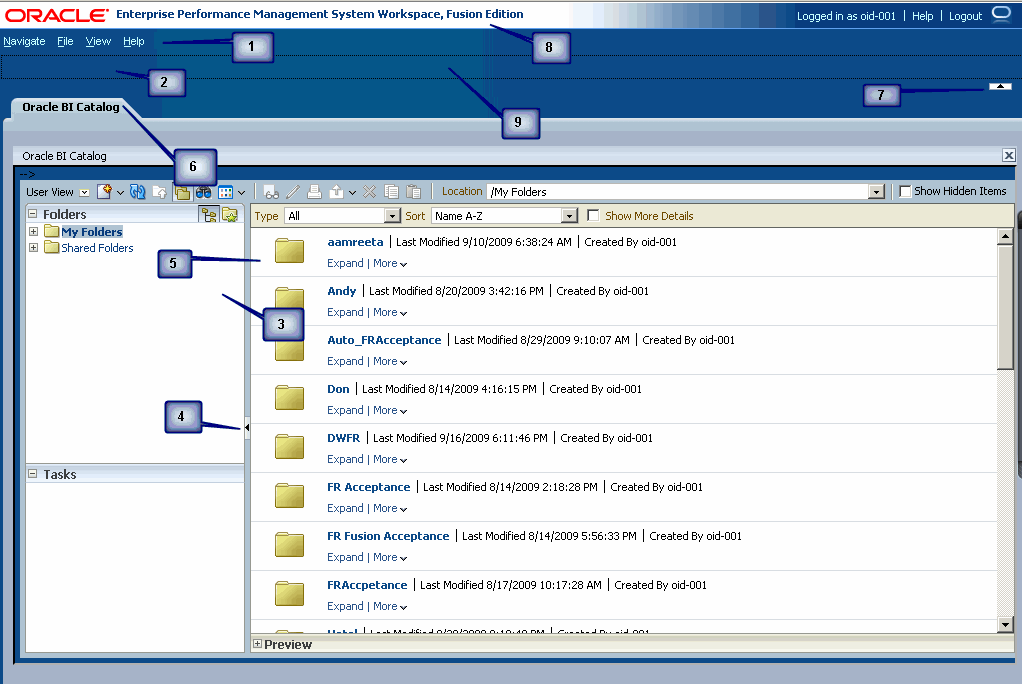Expand the Shared Folders tree node
1022x684 pixels.
click(x=33, y=248)
